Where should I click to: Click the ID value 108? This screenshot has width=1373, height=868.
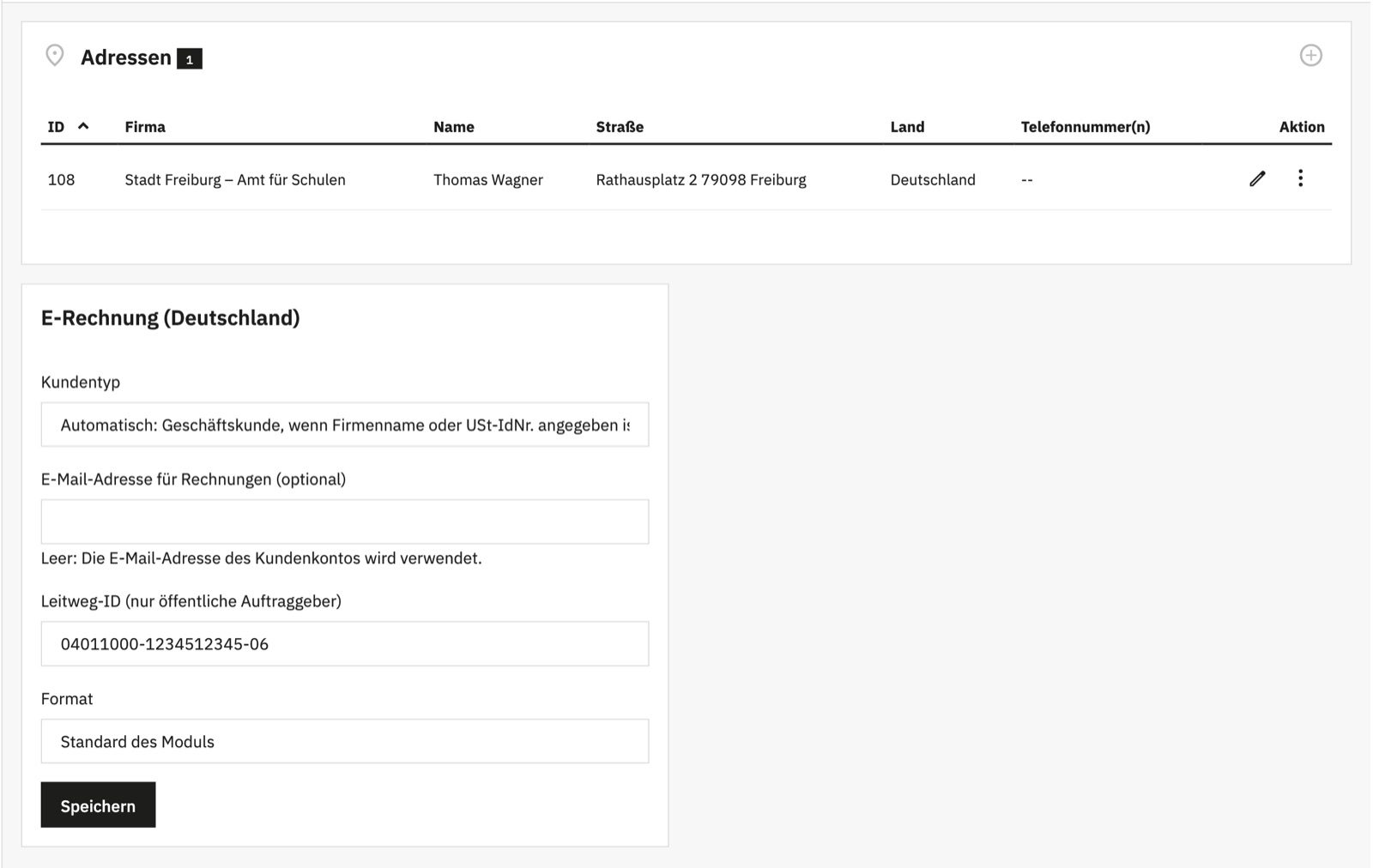pyautogui.click(x=61, y=179)
